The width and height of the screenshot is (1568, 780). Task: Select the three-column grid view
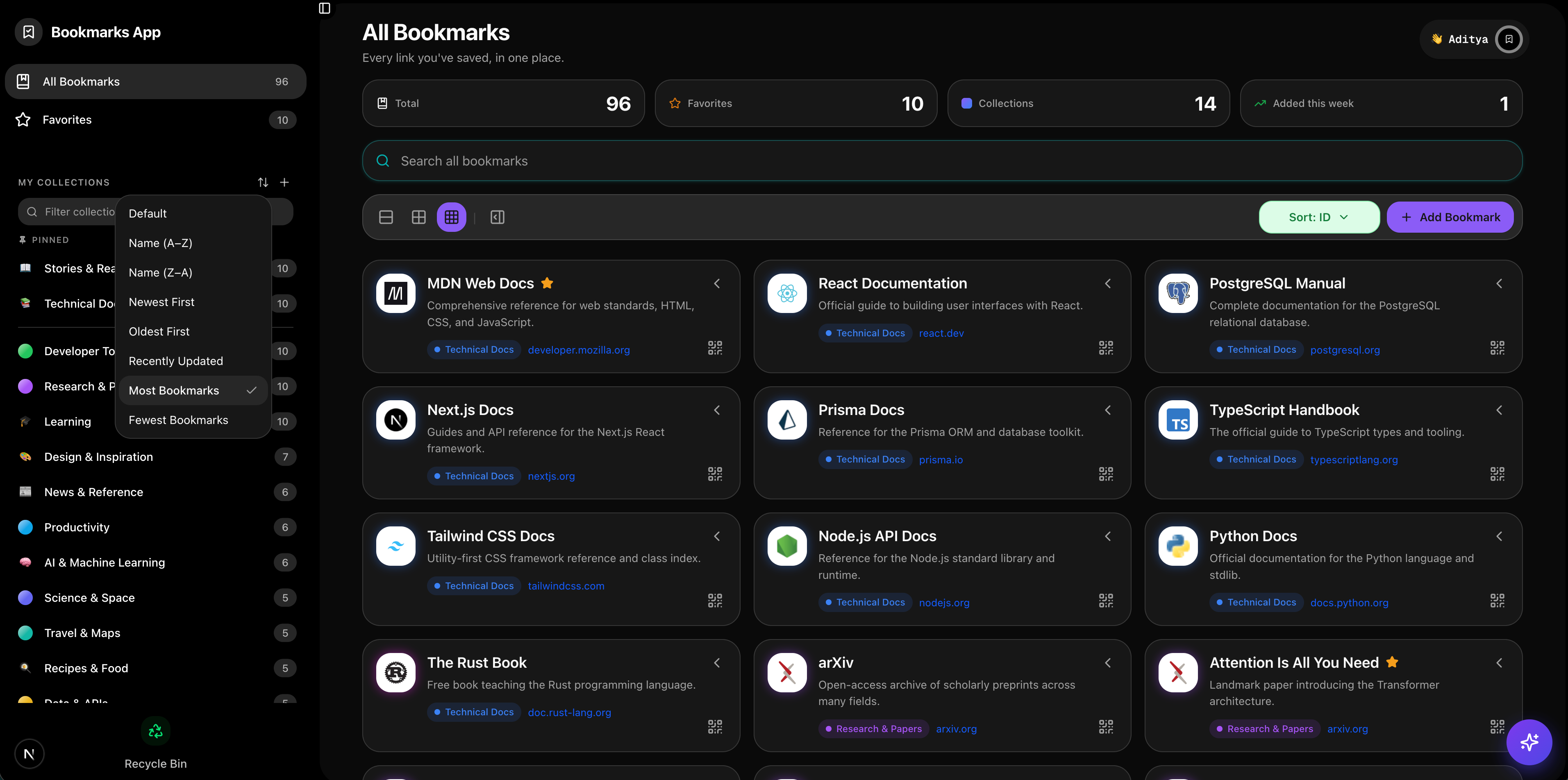[x=452, y=217]
